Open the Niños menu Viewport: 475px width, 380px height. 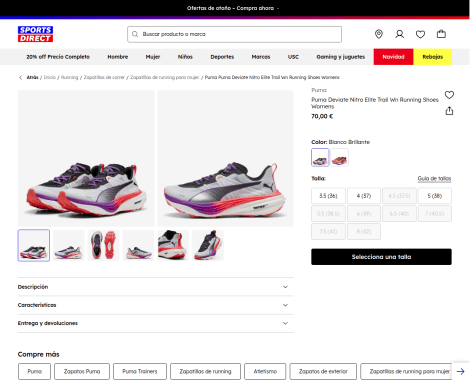[185, 57]
